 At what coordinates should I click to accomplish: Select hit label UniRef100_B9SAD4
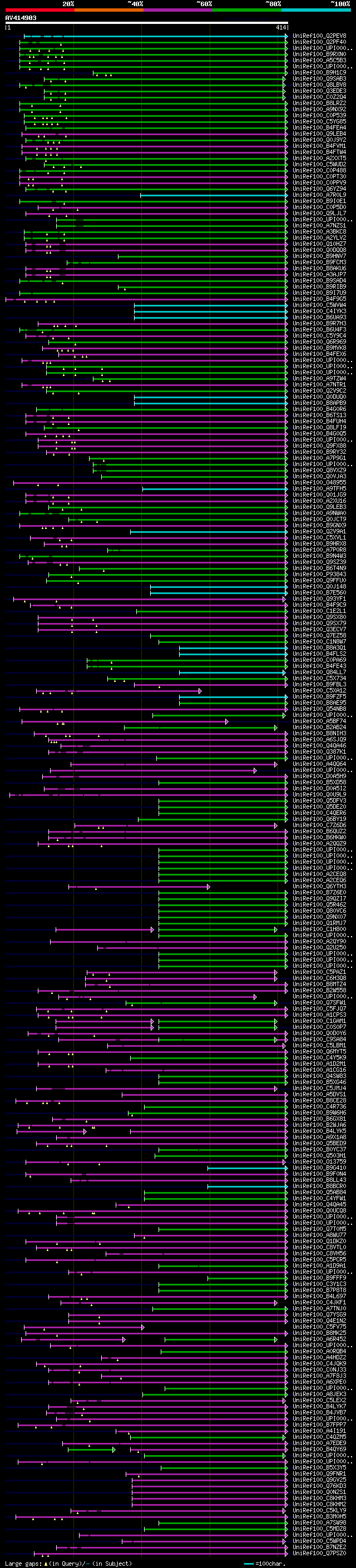click(x=319, y=280)
